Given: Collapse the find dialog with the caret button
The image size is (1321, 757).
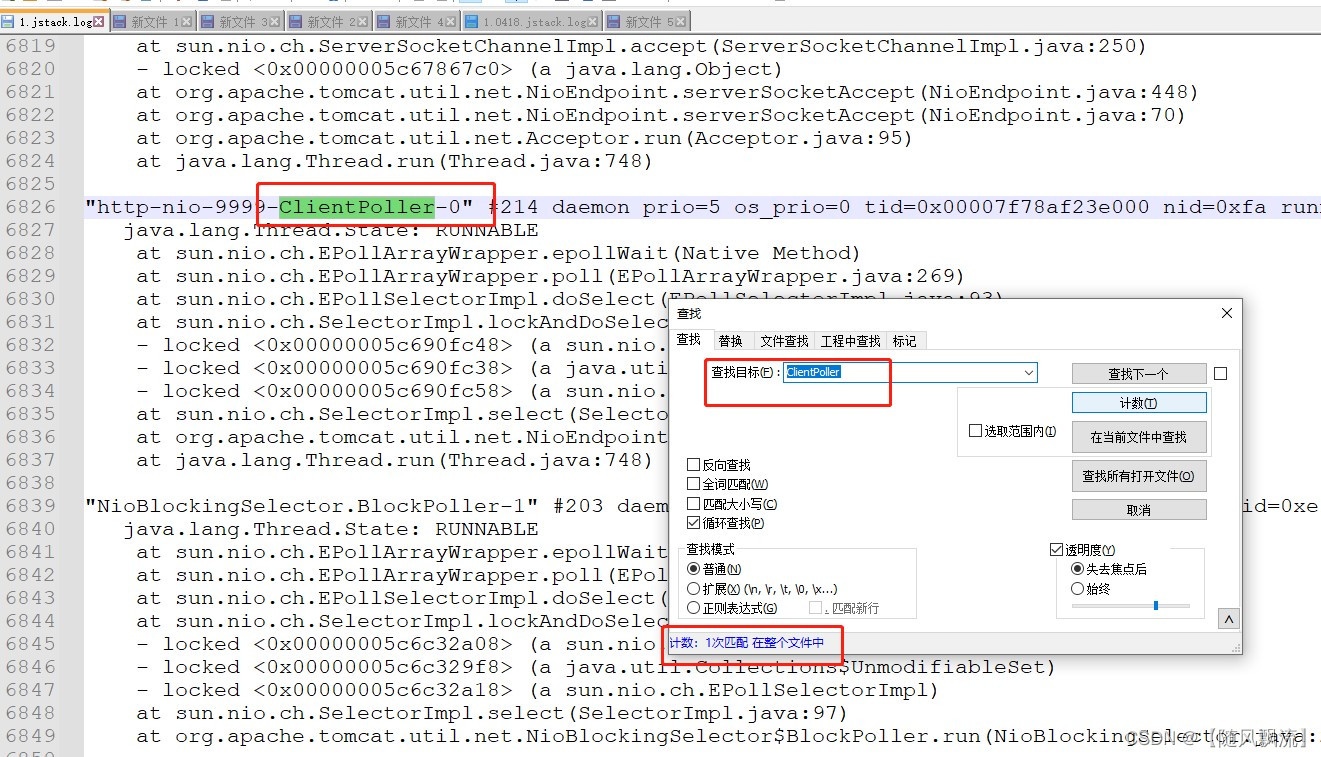Looking at the screenshot, I should (1229, 619).
